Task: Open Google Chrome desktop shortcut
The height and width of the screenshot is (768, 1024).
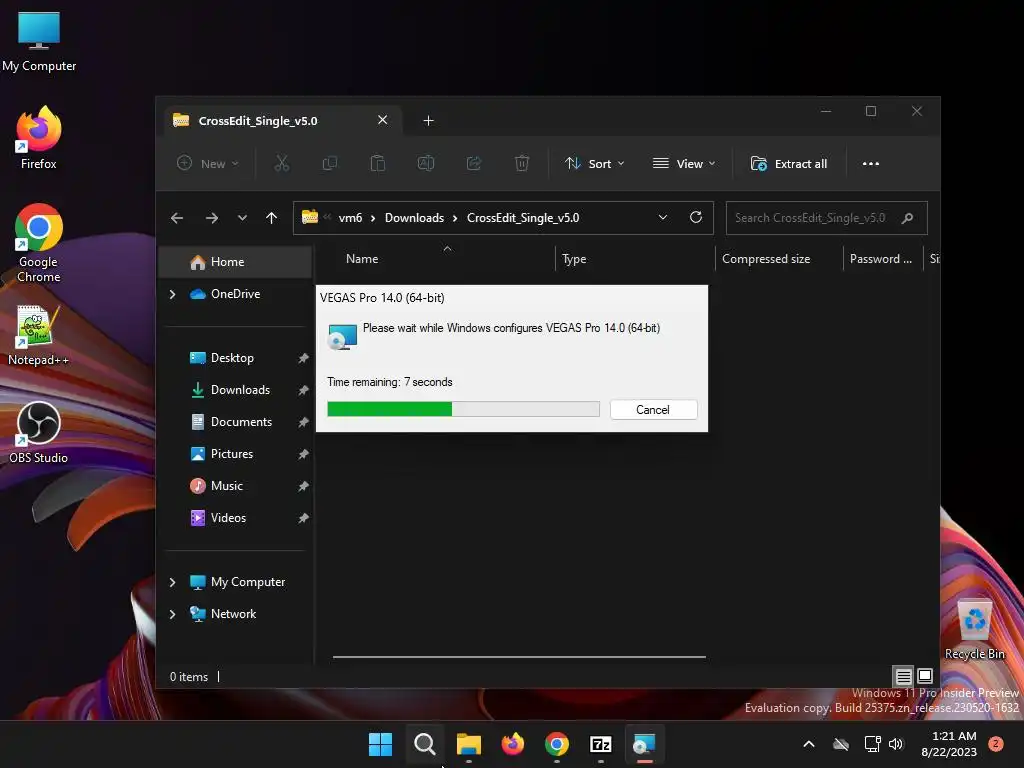Action: (39, 243)
